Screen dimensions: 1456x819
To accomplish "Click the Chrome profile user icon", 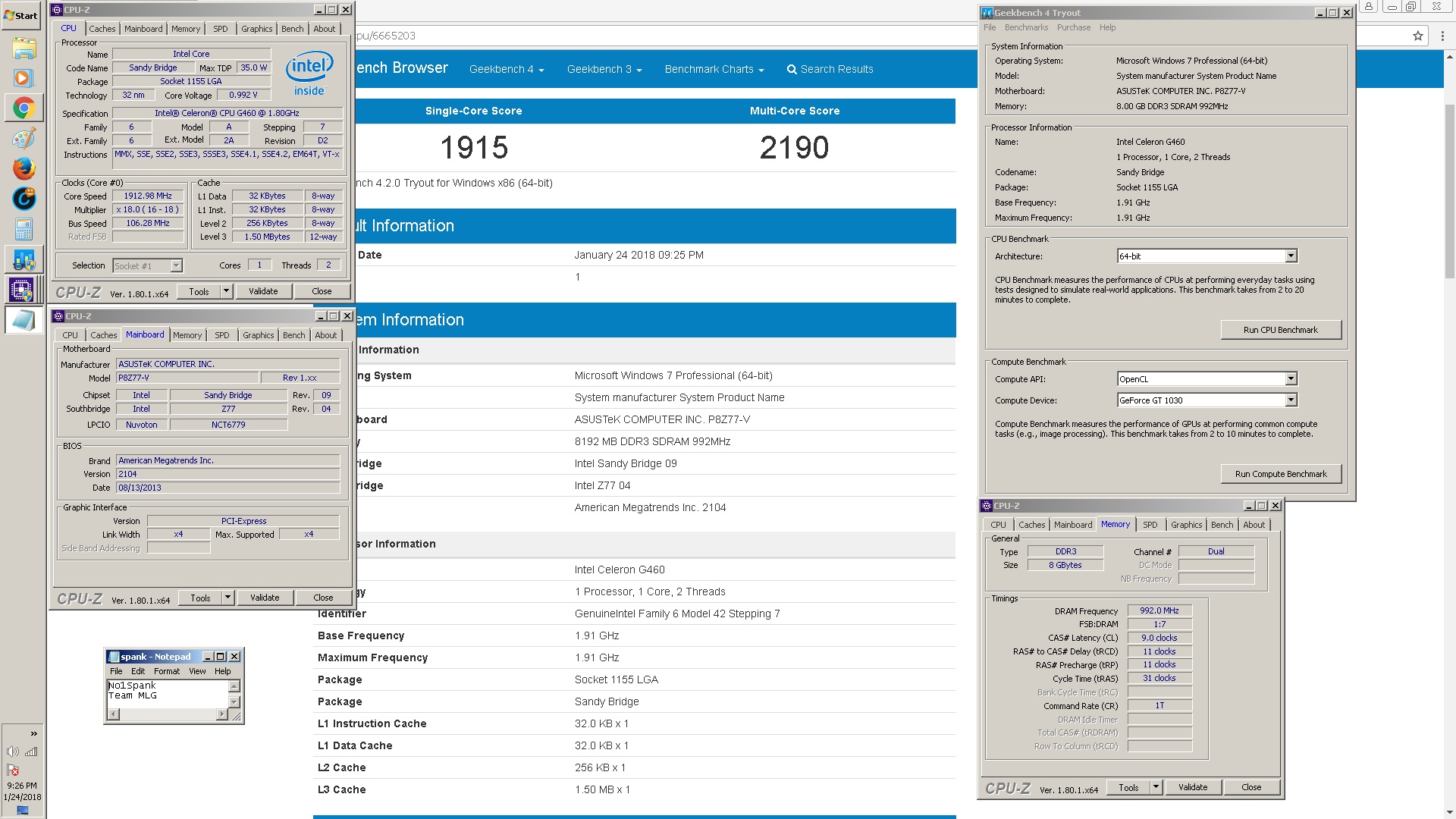I will click(1368, 7).
